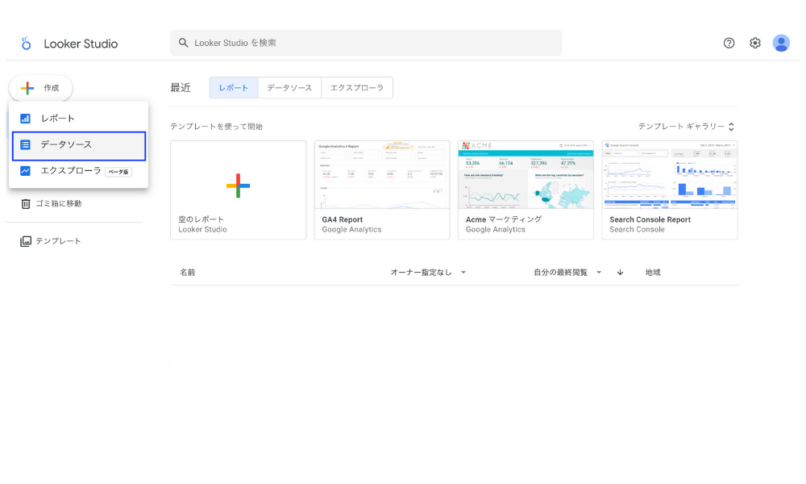Switch to the データソース tab
Image resolution: width=806 pixels, height=484 pixels.
[x=289, y=88]
